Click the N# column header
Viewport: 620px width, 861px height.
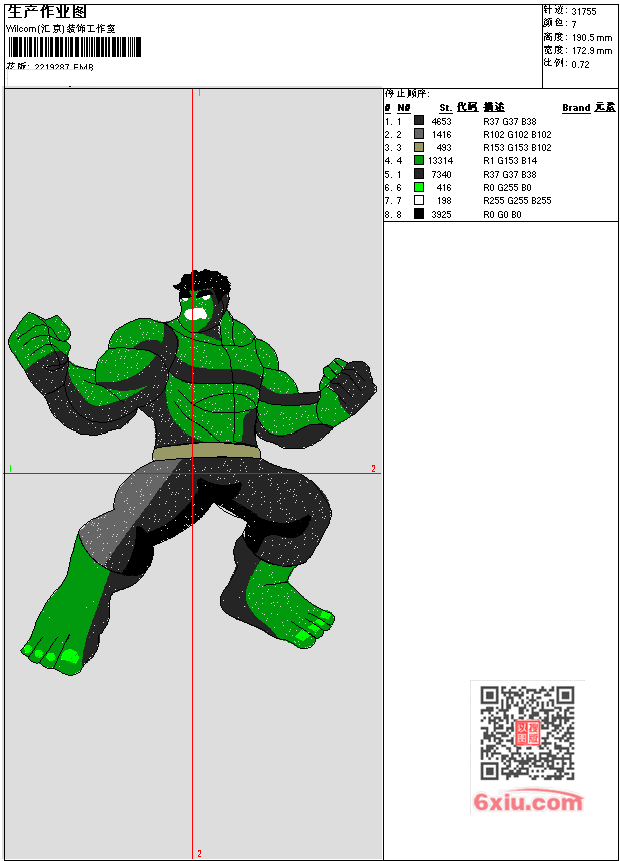[404, 108]
